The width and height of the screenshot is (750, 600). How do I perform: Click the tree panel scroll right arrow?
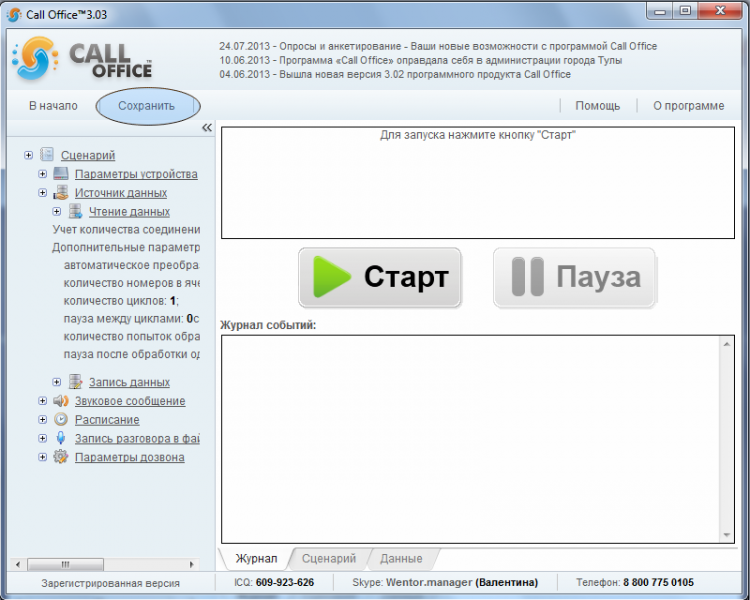pyautogui.click(x=192, y=564)
